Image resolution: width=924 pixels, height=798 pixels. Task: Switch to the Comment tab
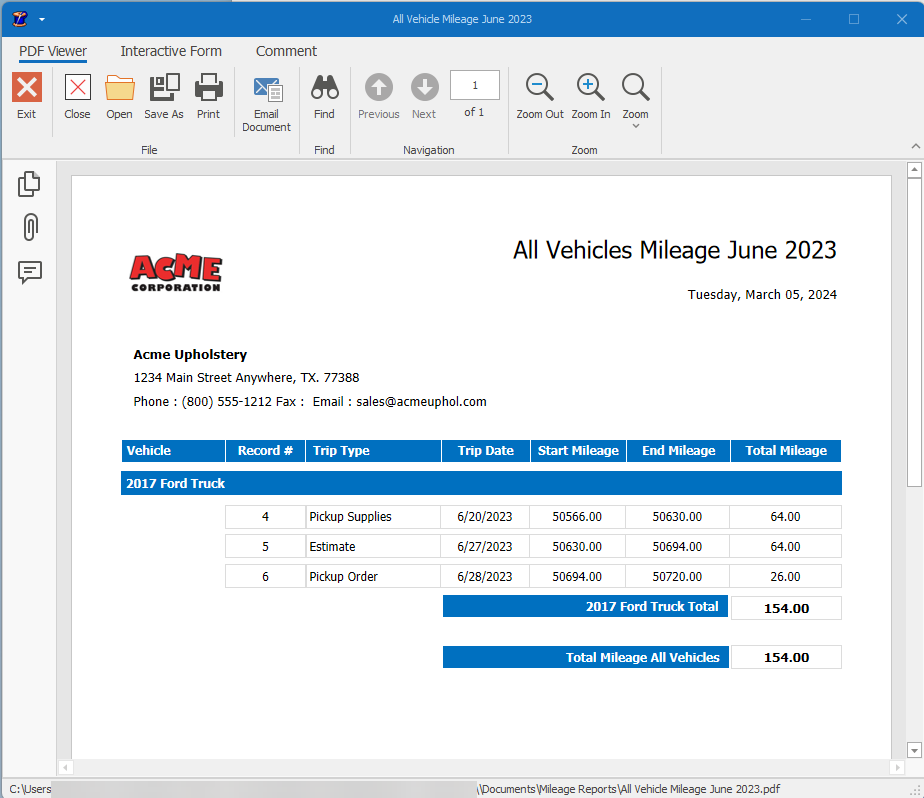click(x=286, y=51)
